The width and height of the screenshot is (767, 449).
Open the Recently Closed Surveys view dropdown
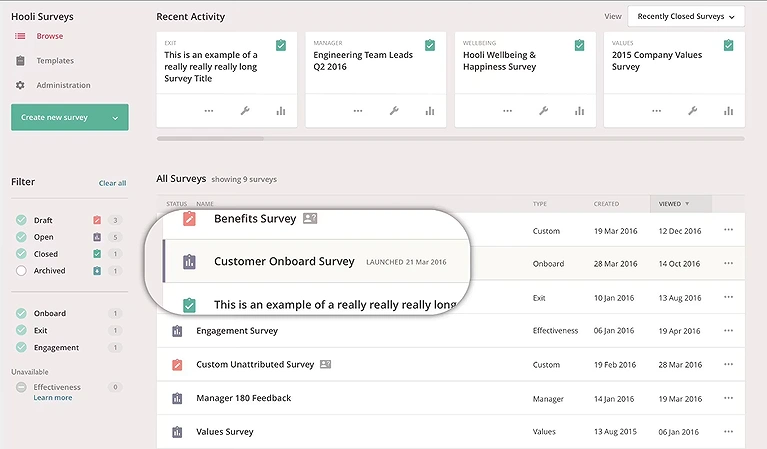tap(686, 16)
